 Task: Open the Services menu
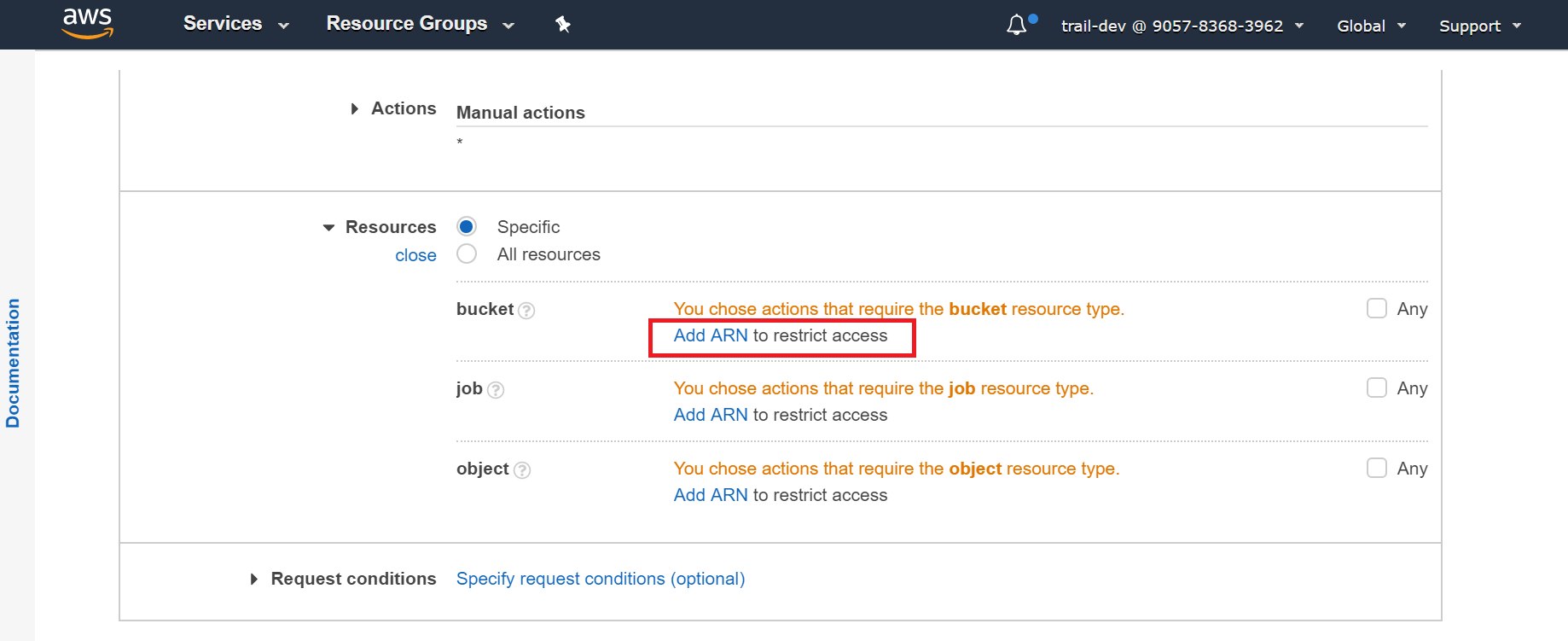pos(235,24)
